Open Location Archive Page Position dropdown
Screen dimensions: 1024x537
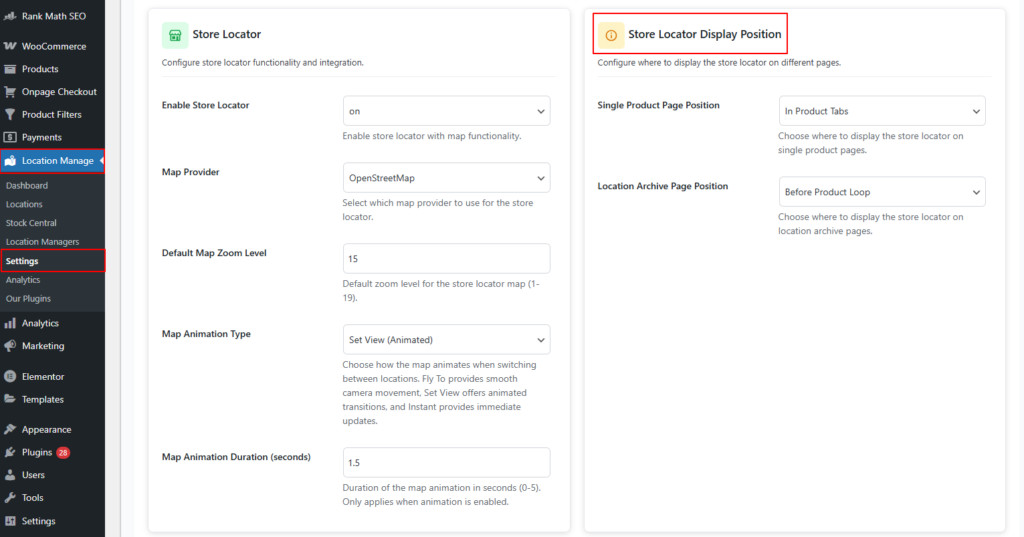881,192
